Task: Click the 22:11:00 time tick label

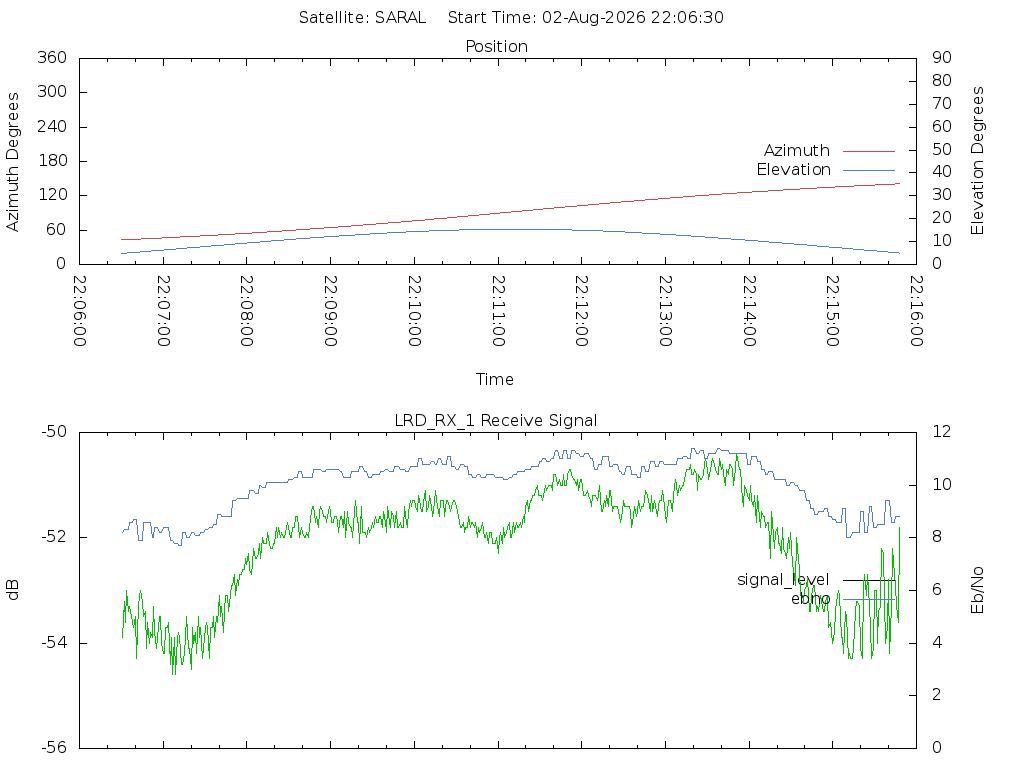Action: click(498, 311)
